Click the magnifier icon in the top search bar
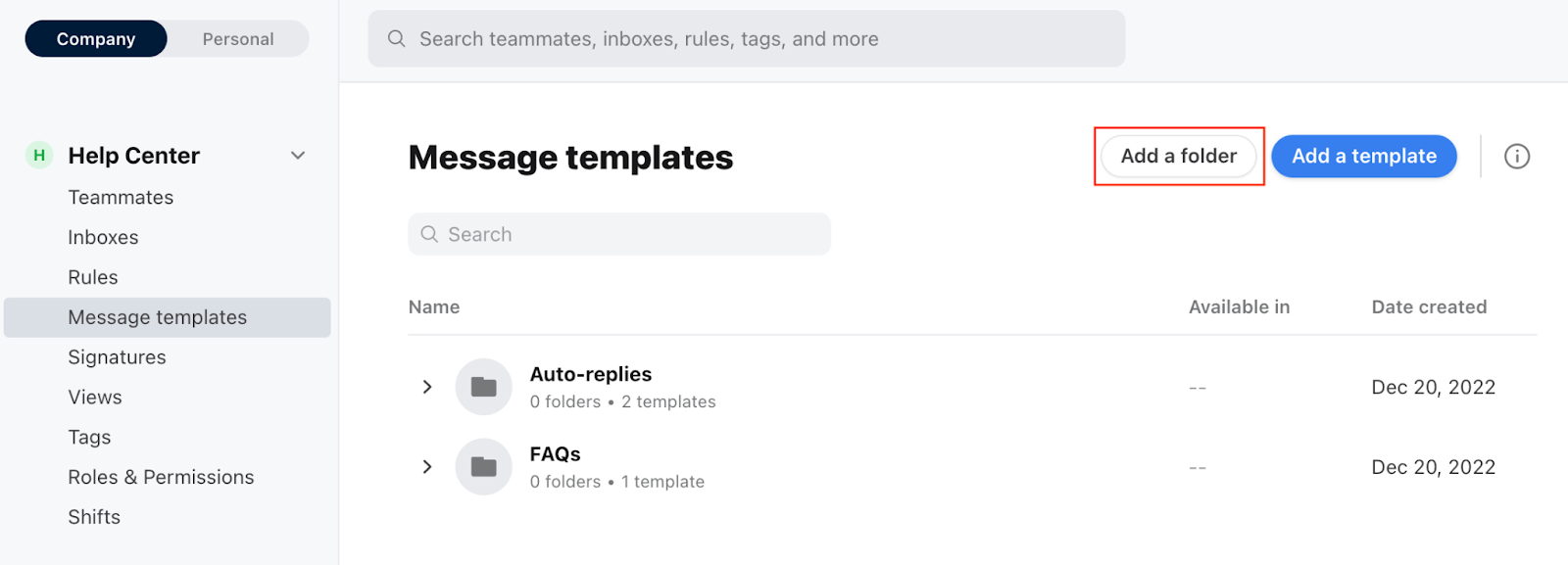The width and height of the screenshot is (1568, 565). click(x=397, y=39)
